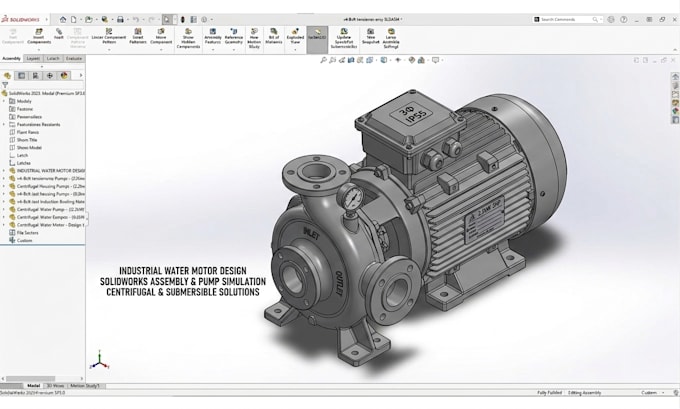Switch to the Assembly ribbon tab

click(11, 59)
